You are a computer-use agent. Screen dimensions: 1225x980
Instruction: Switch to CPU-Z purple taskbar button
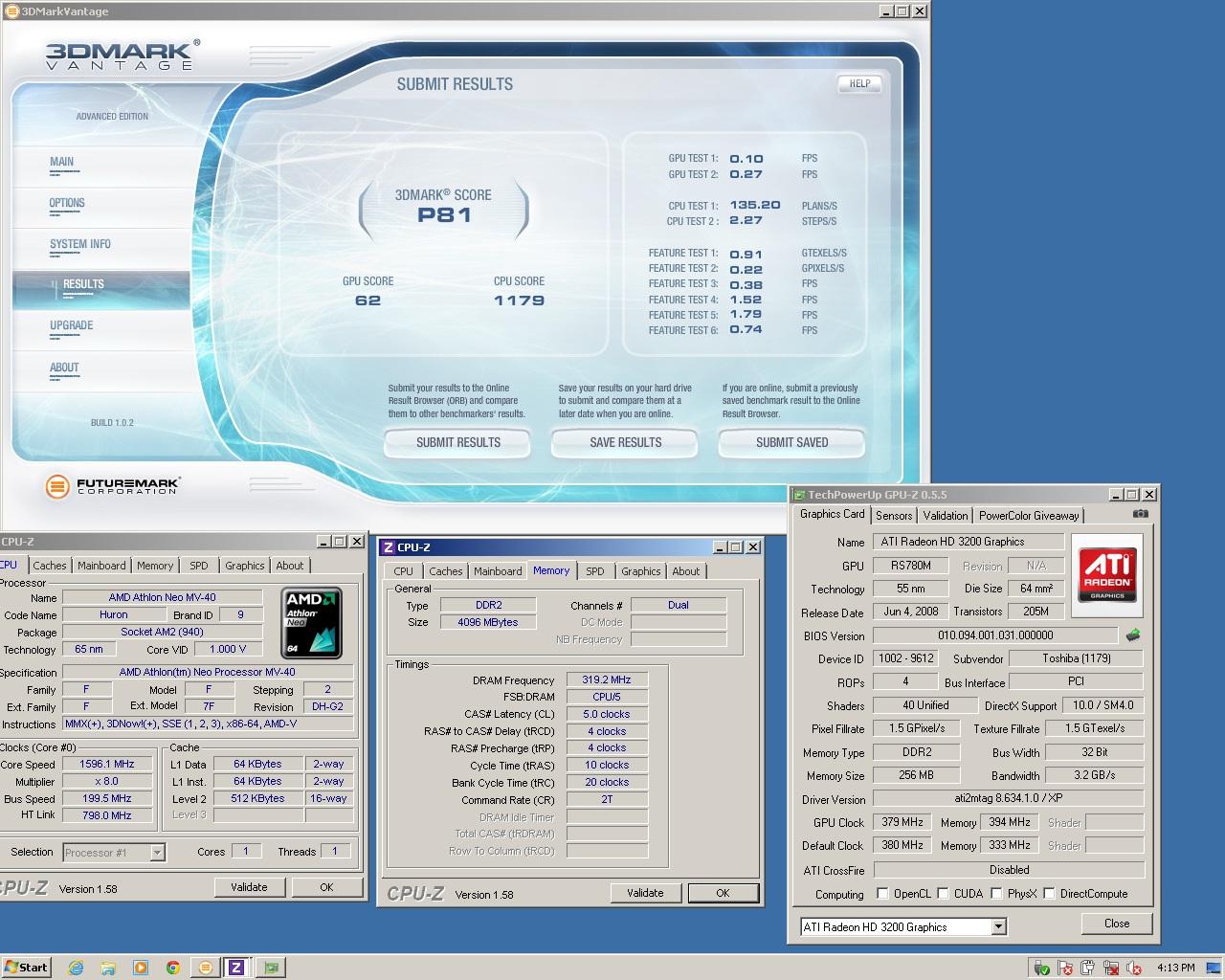(x=236, y=968)
